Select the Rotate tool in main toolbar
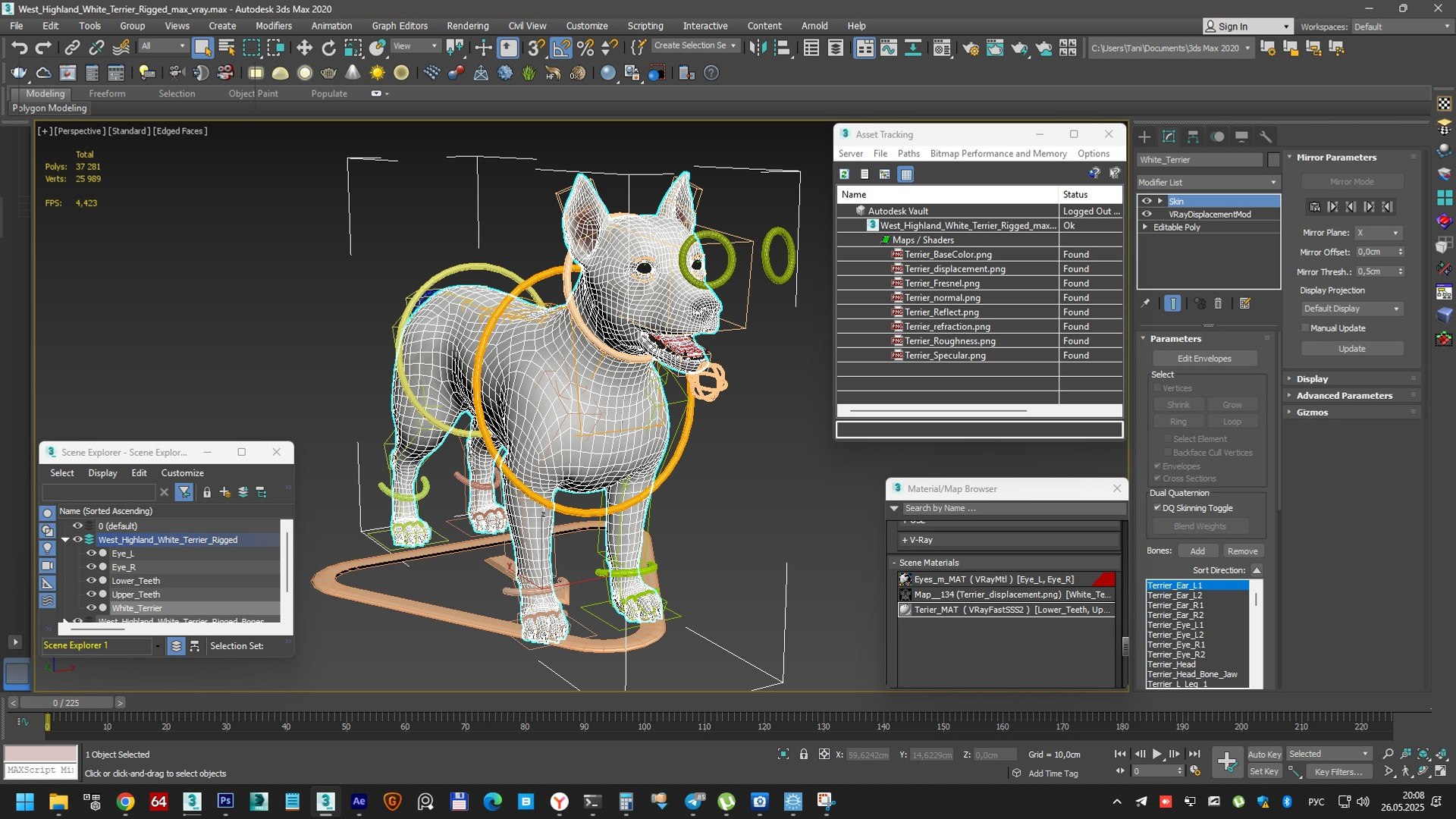 (x=328, y=48)
